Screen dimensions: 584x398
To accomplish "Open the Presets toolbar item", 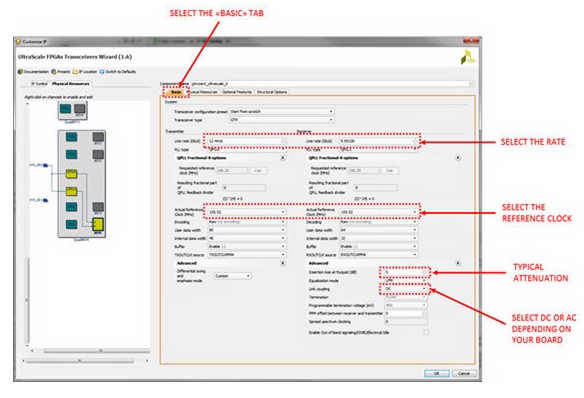I will [x=61, y=71].
